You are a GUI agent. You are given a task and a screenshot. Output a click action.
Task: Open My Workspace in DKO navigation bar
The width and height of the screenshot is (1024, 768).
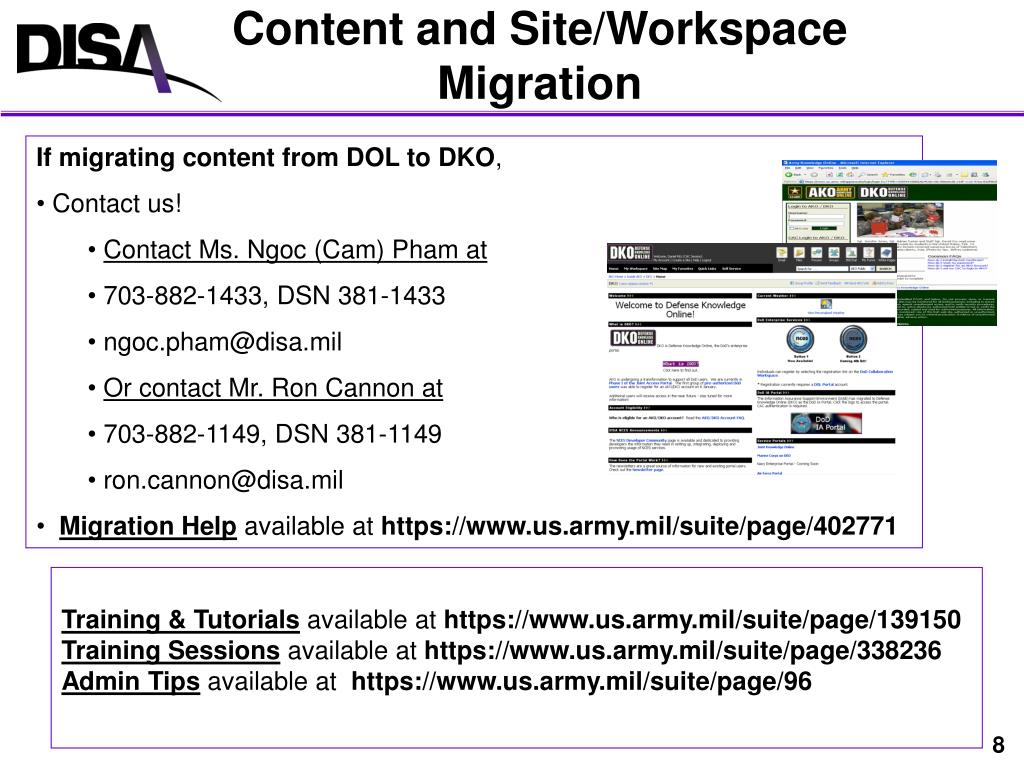(635, 268)
